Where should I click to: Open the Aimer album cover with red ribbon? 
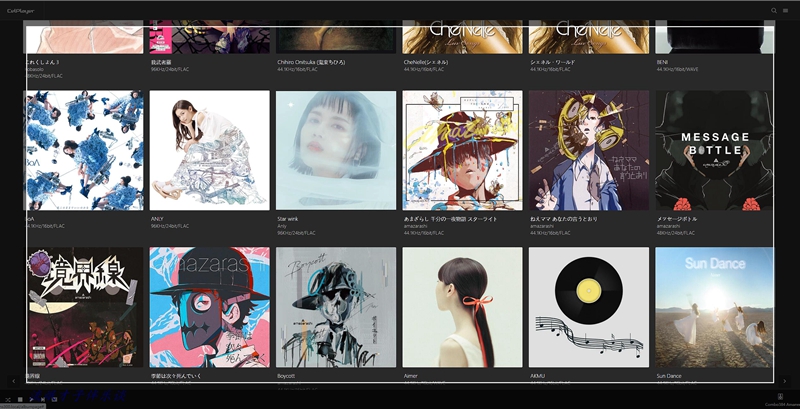pos(462,308)
